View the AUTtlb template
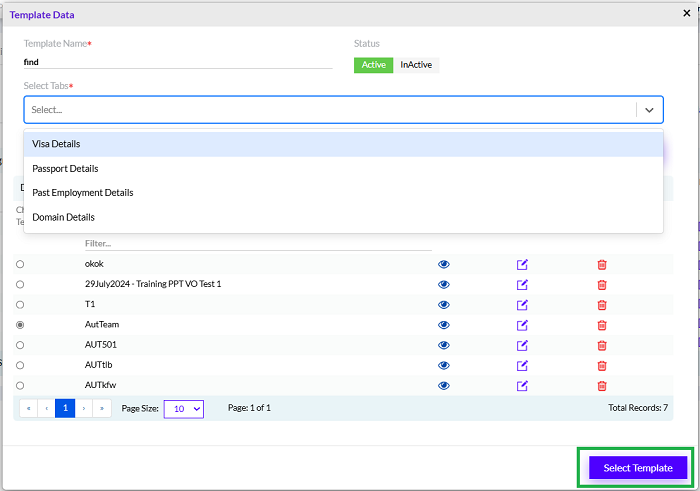Screen dimensions: 700x491 click(x=443, y=366)
